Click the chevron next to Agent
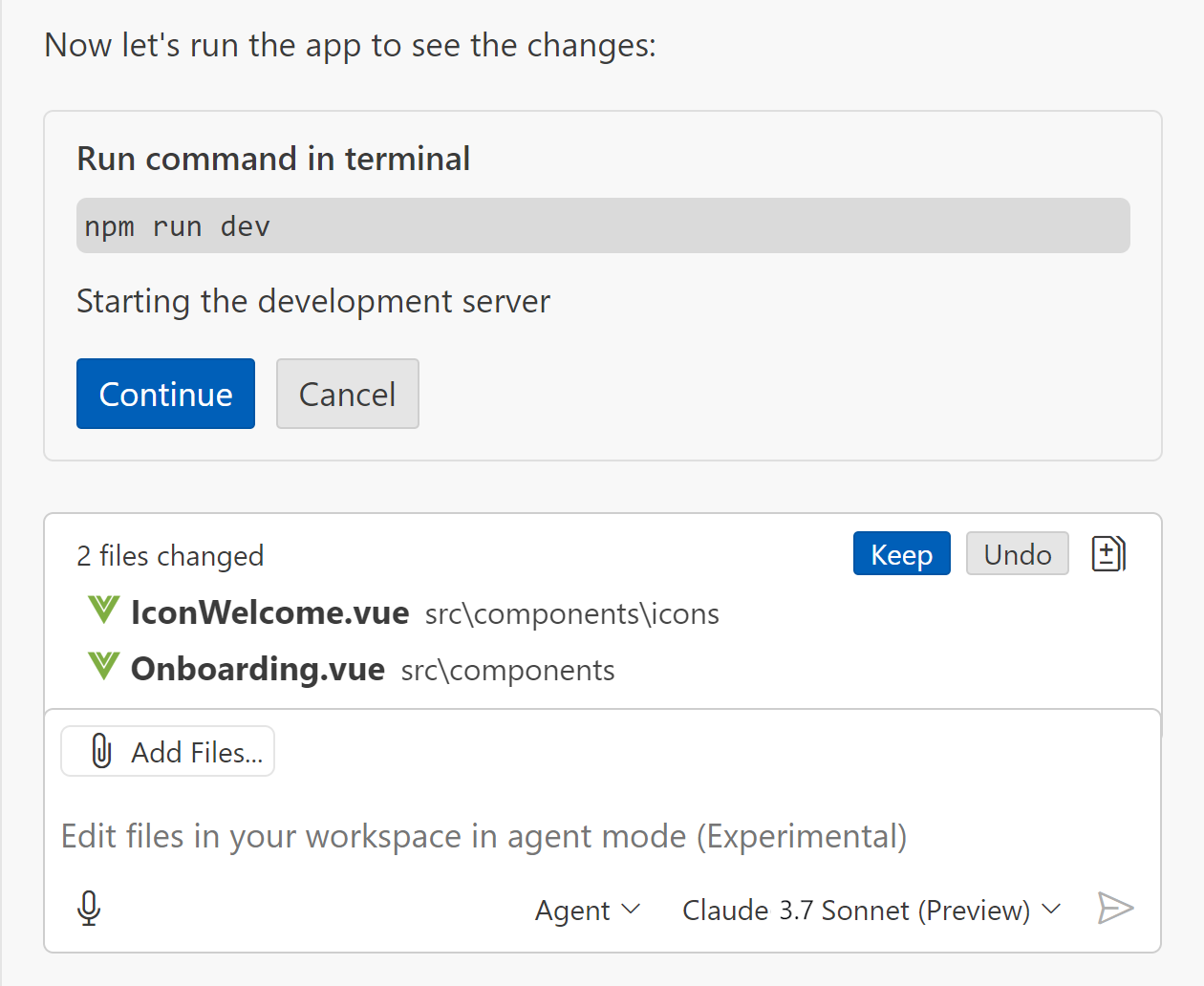This screenshot has height=986, width=1204. point(631,910)
